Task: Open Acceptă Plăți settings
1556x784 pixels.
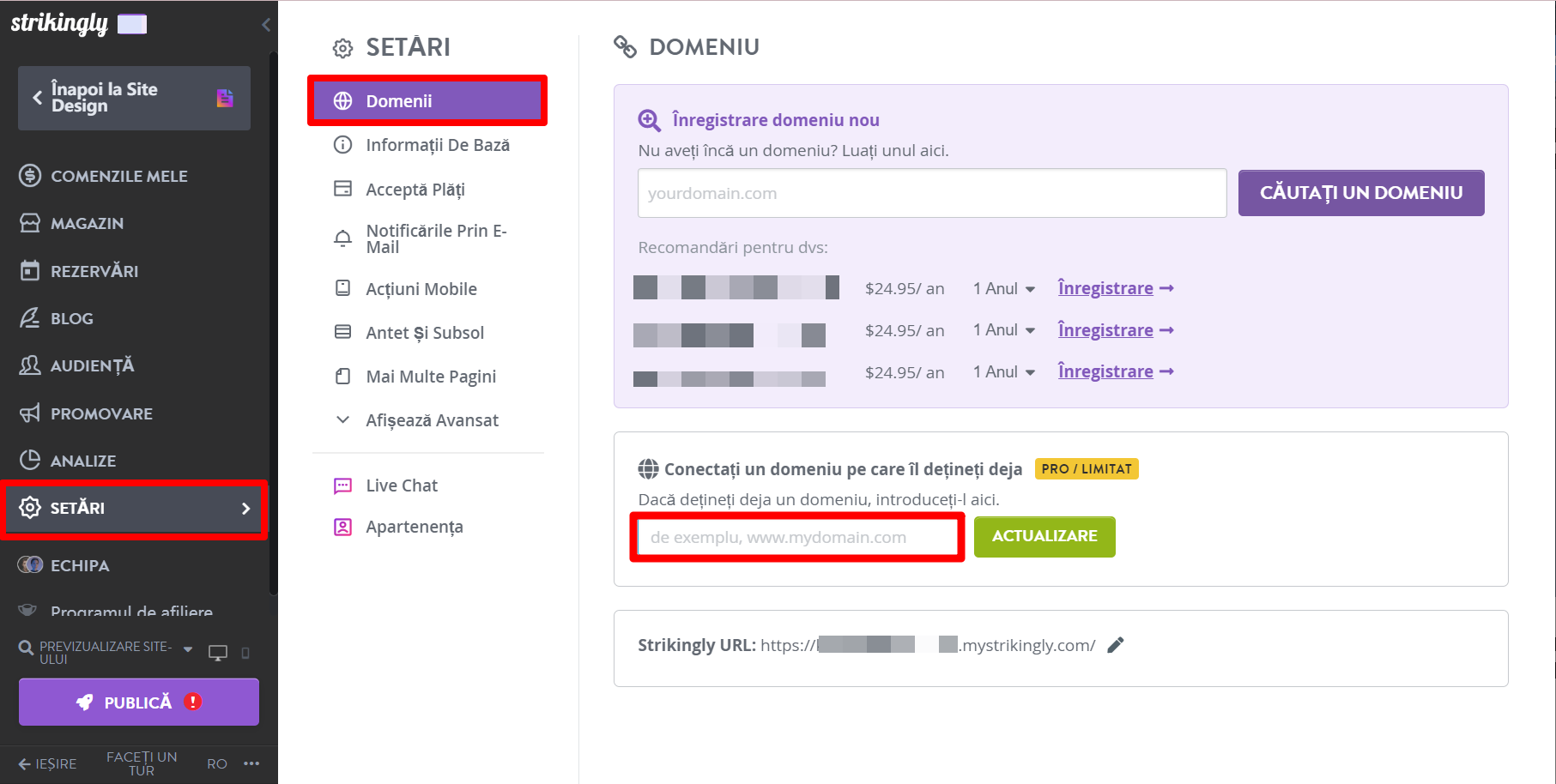Action: point(415,190)
